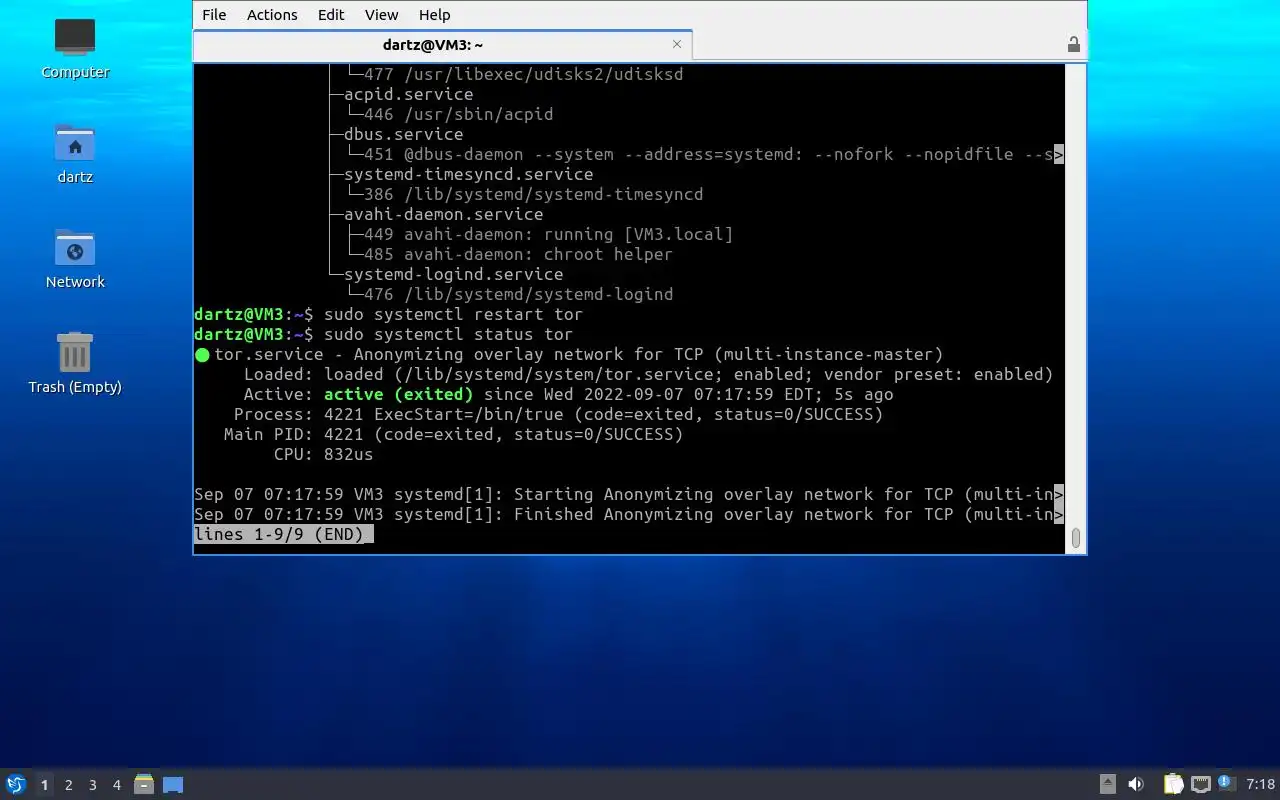Switch to workspace 1

[x=44, y=785]
